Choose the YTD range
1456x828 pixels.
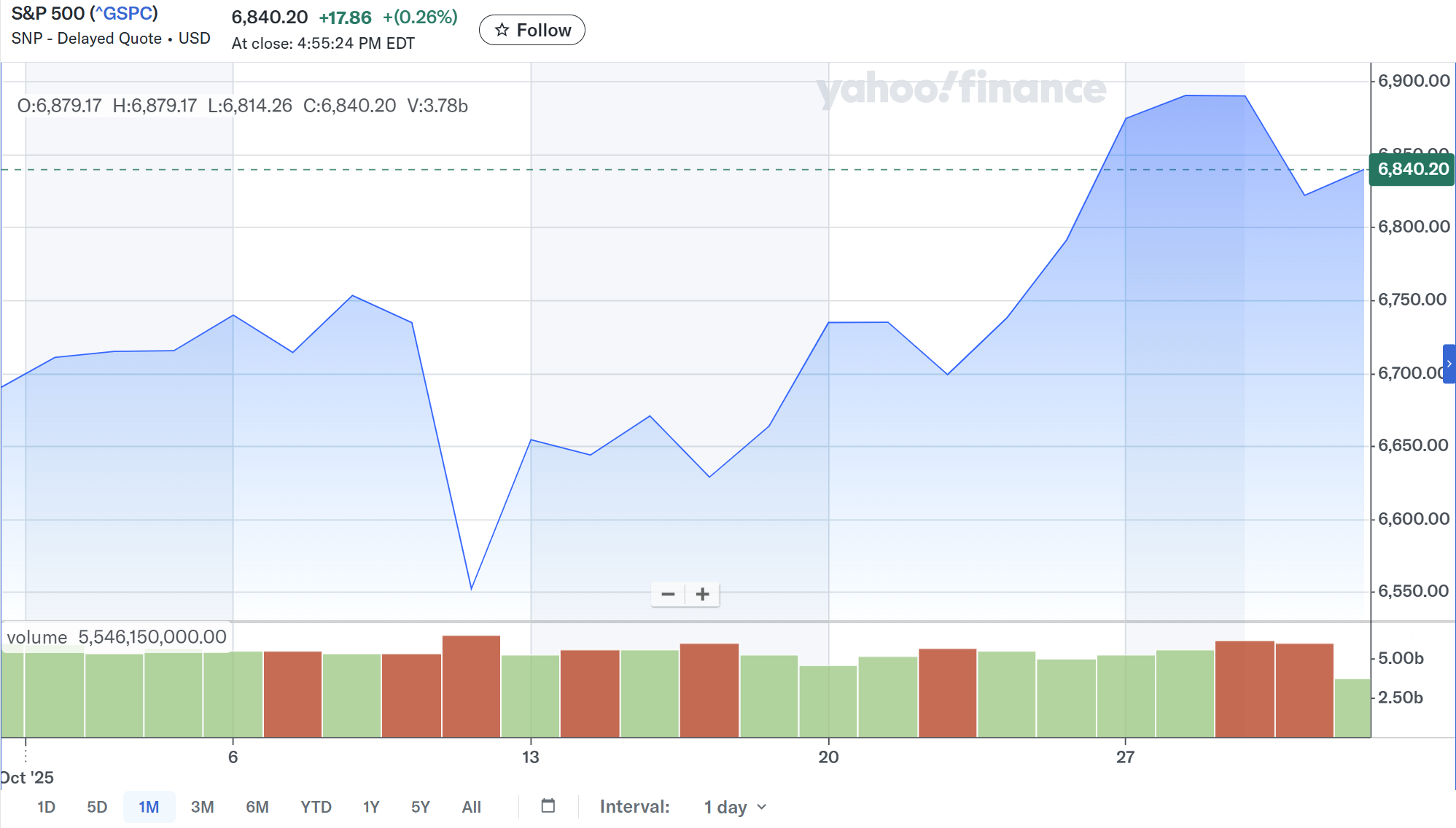[316, 807]
